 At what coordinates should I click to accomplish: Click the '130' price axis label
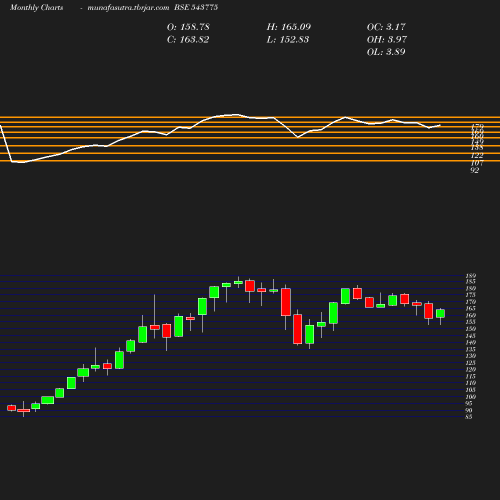[x=471, y=356]
